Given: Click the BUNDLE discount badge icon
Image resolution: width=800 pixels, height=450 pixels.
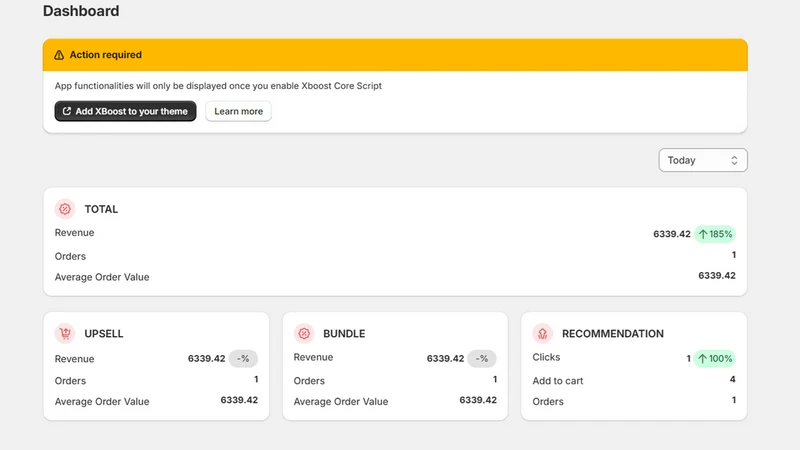Looking at the screenshot, I should point(304,333).
